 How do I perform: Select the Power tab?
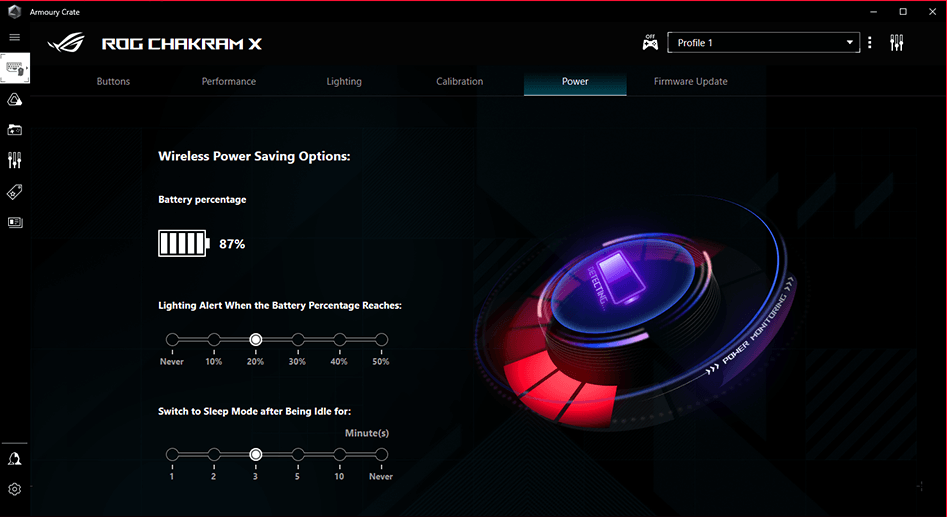[x=575, y=82]
